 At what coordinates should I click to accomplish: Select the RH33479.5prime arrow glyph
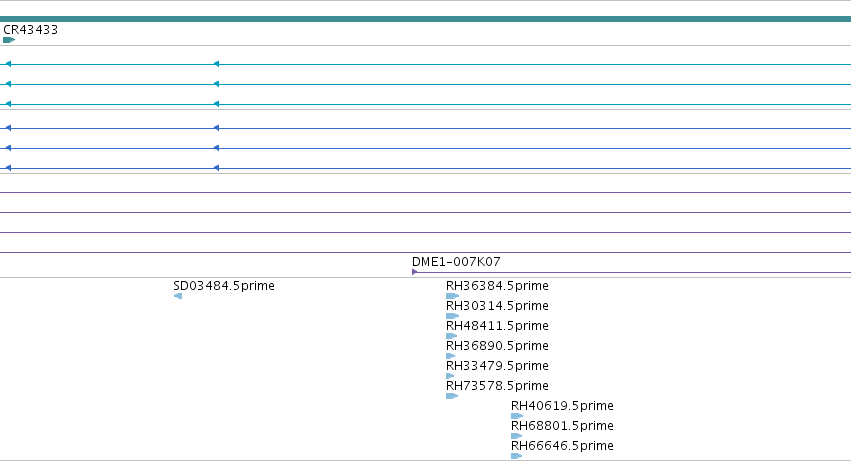pyautogui.click(x=450, y=376)
